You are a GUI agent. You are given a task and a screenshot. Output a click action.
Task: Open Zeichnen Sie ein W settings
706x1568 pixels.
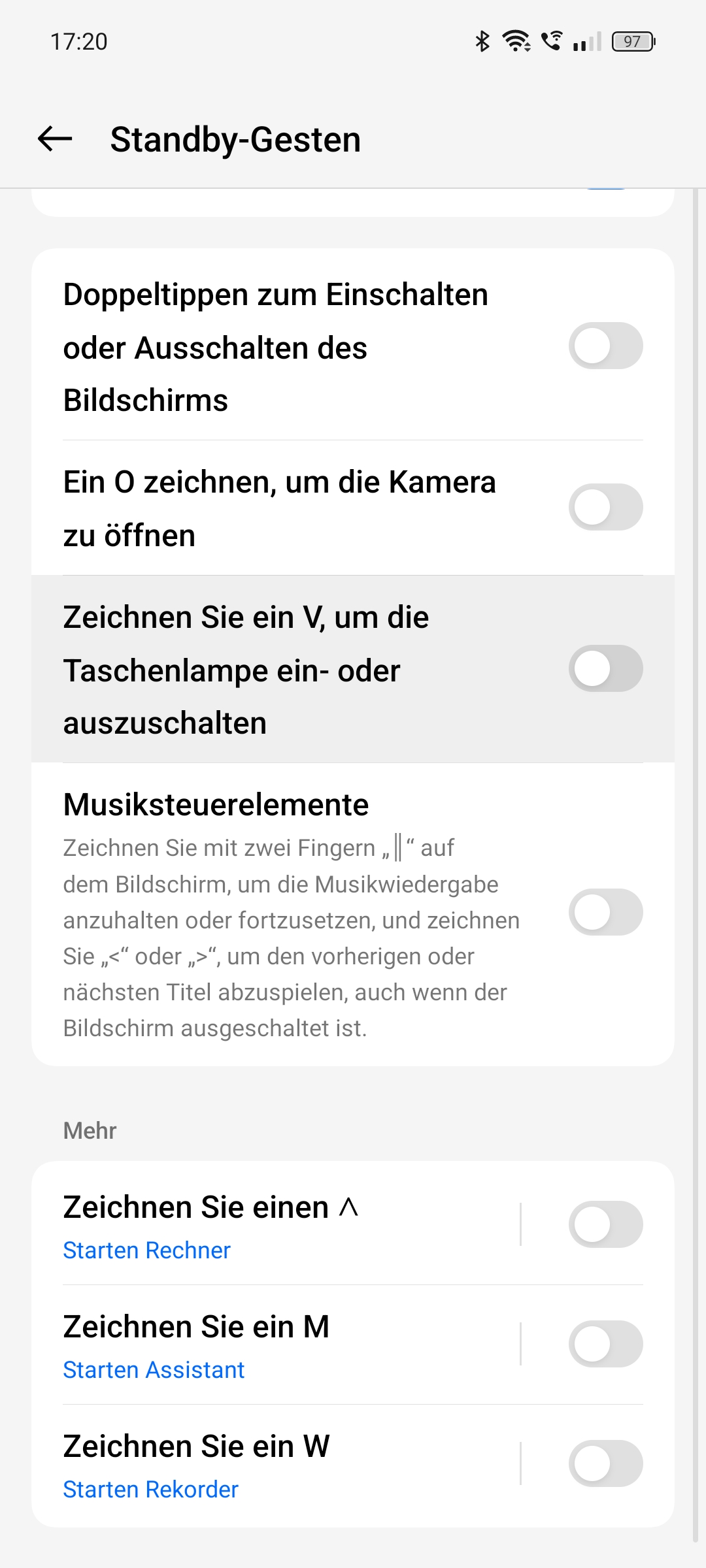point(196,1446)
